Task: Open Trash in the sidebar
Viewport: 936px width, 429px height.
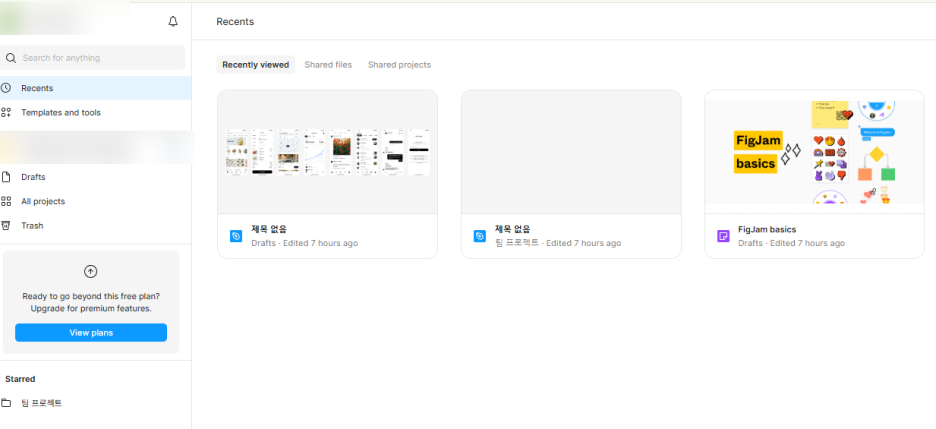Action: point(96,226)
